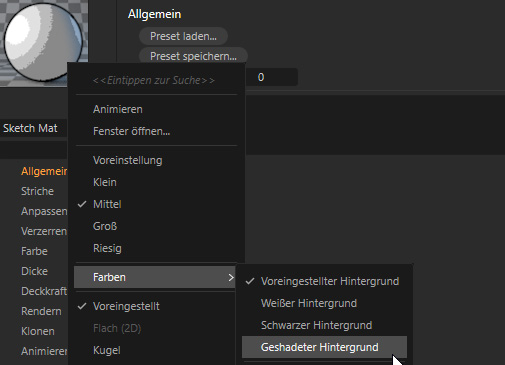Image resolution: width=505 pixels, height=365 pixels.
Task: Expand the Farben submenu arrow
Action: click(x=231, y=277)
